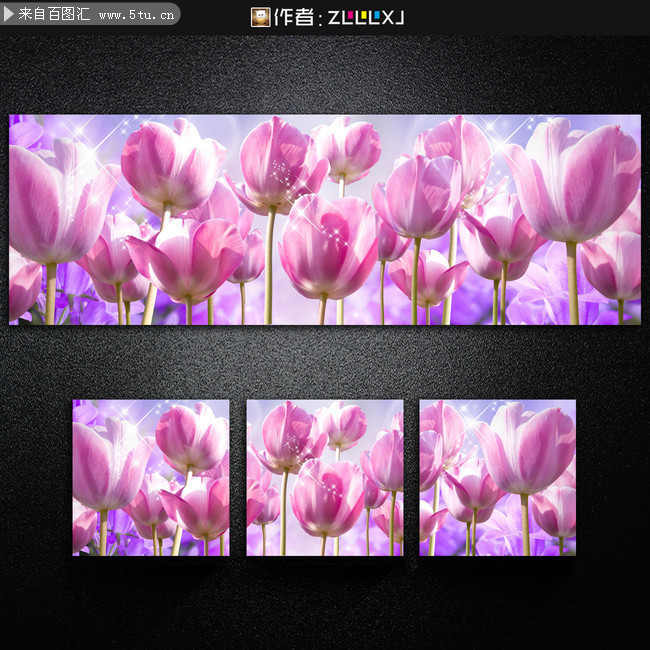Click the author avatar icon
Image resolution: width=650 pixels, height=650 pixels.
point(260,17)
